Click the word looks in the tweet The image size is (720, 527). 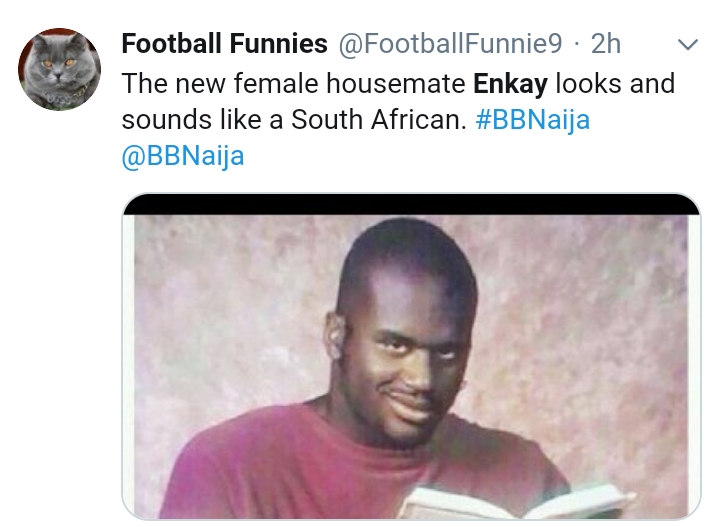point(602,83)
